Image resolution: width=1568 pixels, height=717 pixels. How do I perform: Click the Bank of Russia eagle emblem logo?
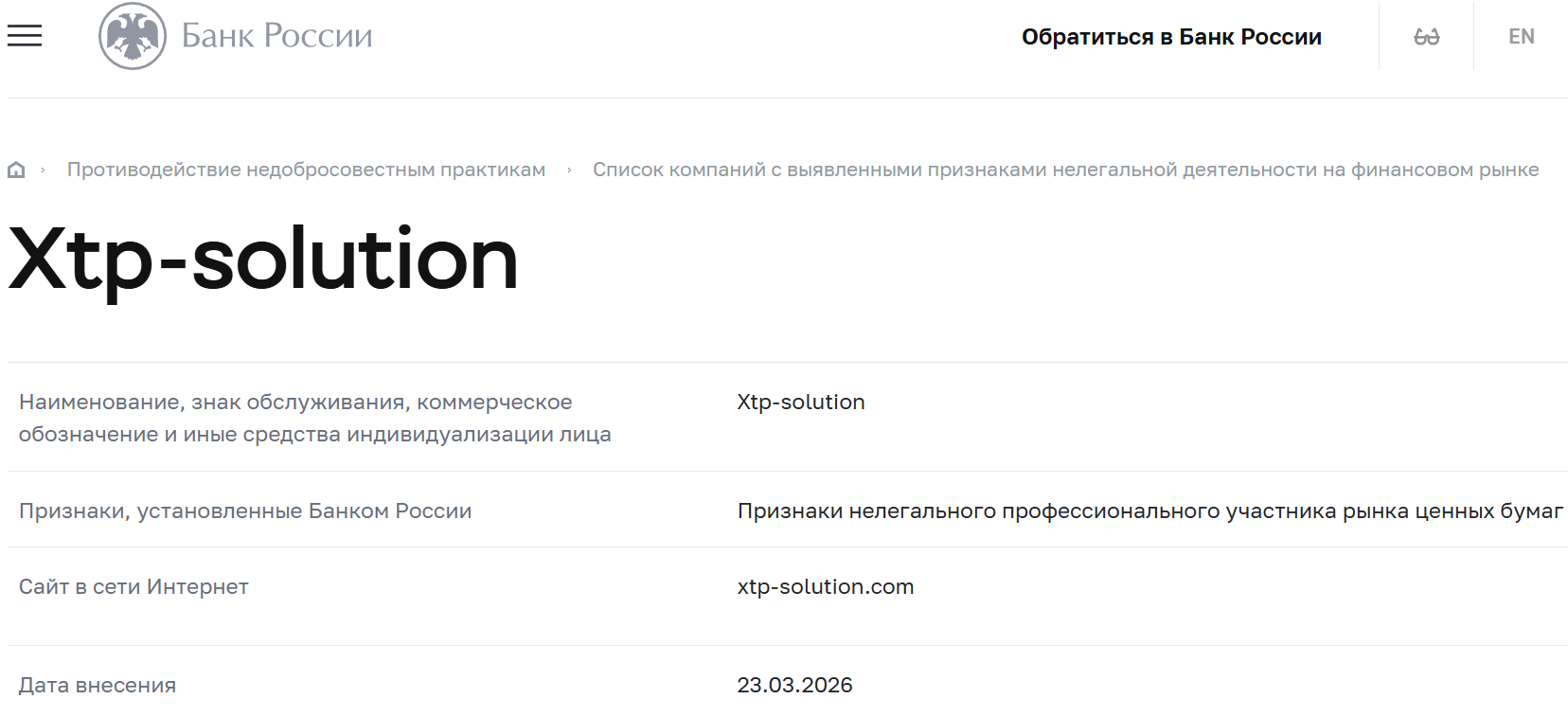[x=133, y=36]
